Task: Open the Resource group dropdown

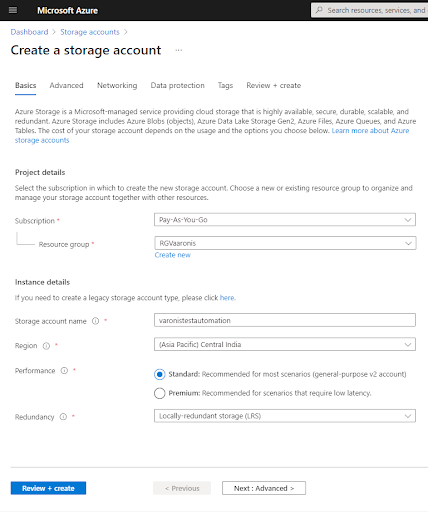Action: (x=285, y=243)
